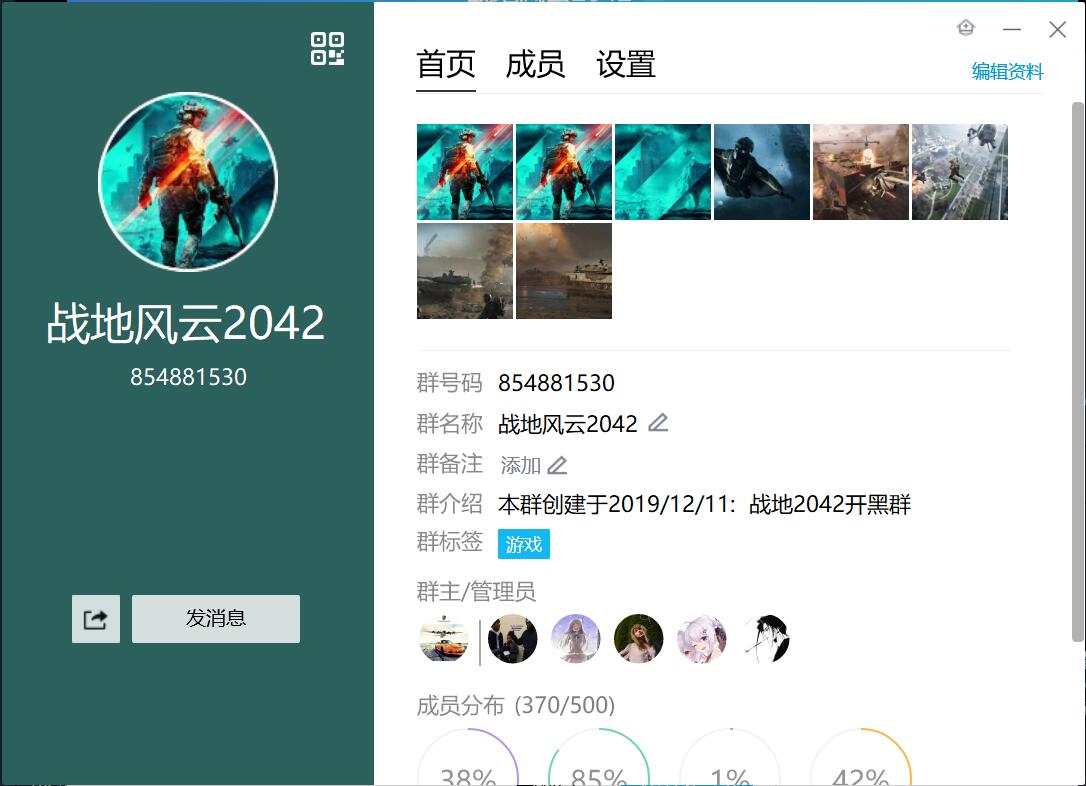This screenshot has height=786, width=1086.
Task: Click 添加 to add group remark
Action: pos(520,465)
